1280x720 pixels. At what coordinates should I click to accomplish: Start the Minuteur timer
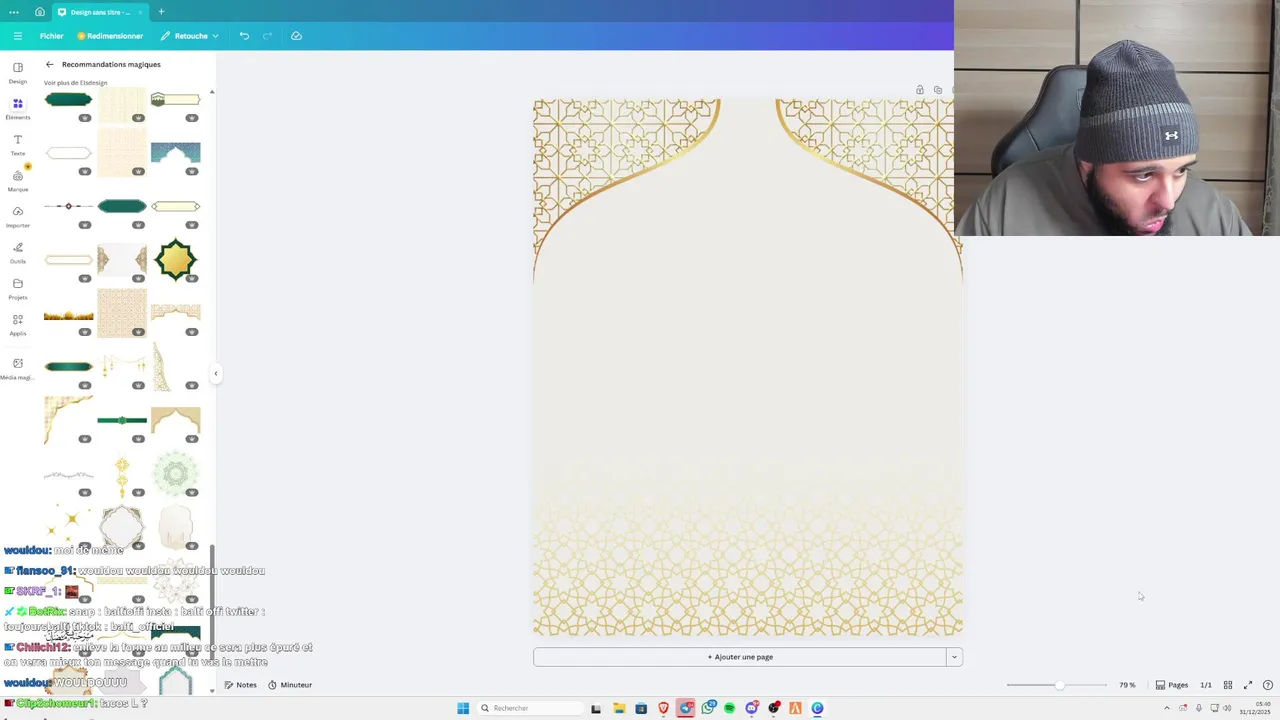point(290,685)
